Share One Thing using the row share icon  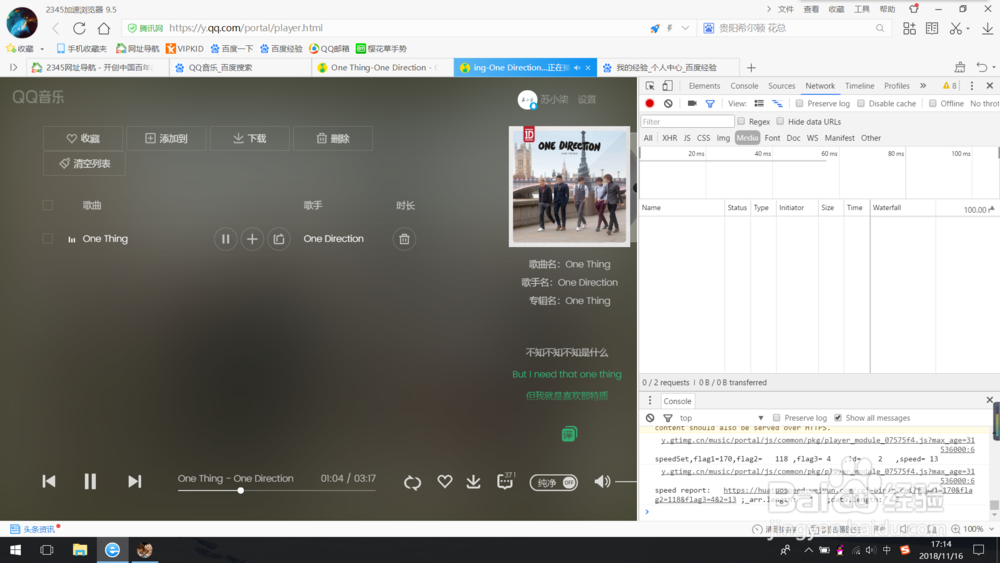279,239
